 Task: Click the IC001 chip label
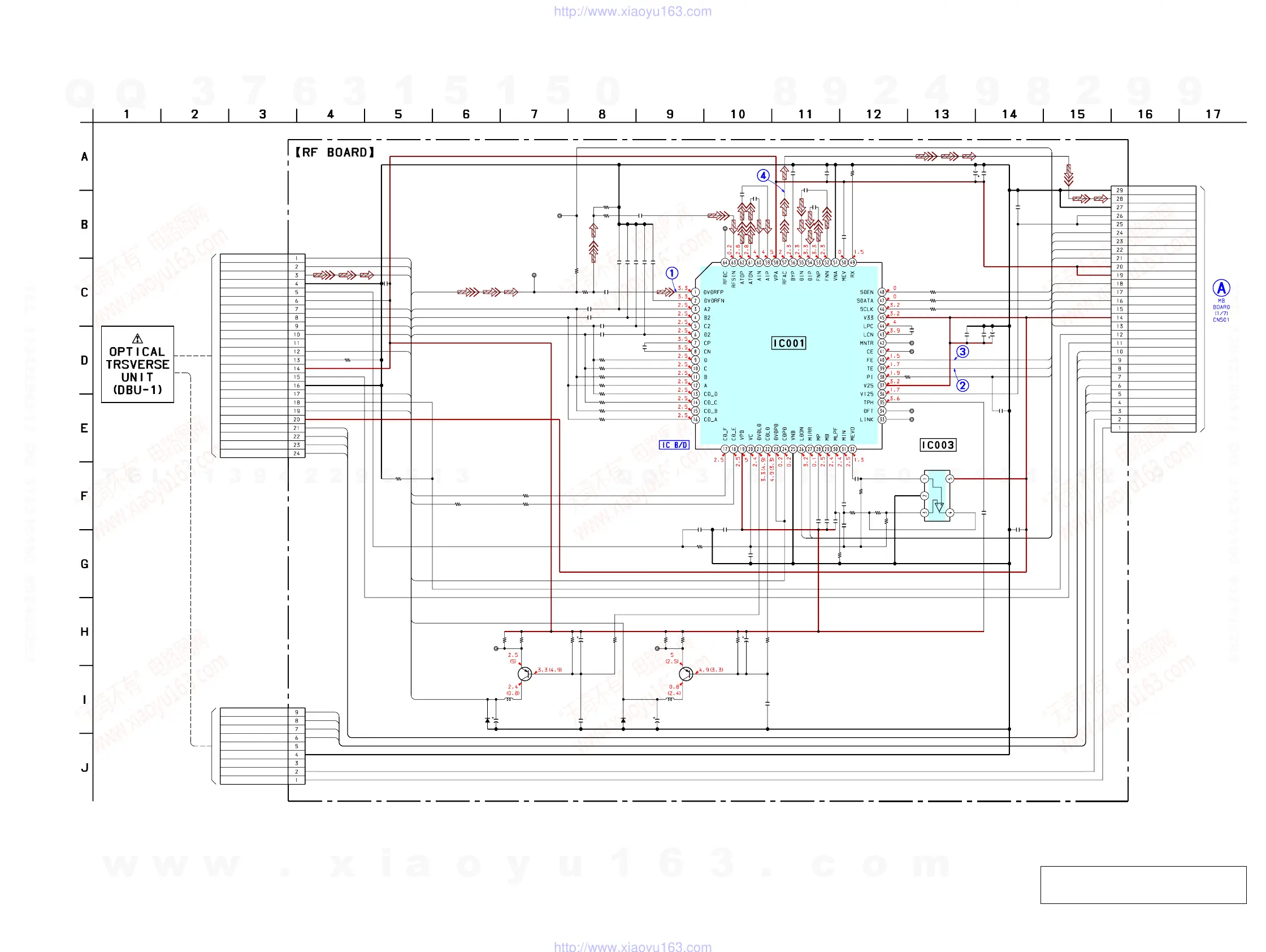click(788, 343)
